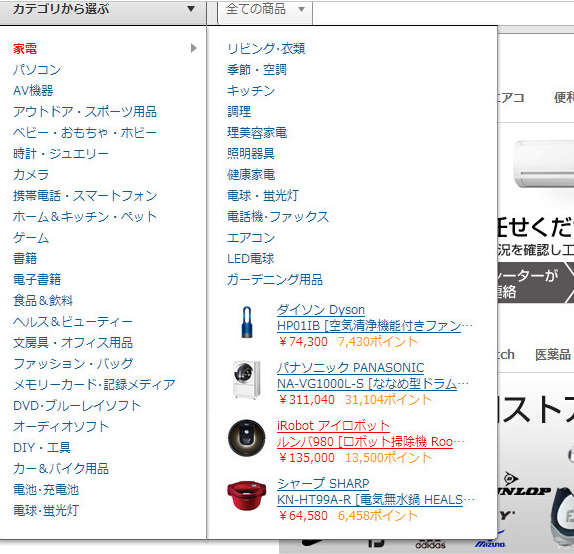Open 電球・蛍光灯 in the submenu panel
Image resolution: width=574 pixels, height=554 pixels.
pos(263,195)
